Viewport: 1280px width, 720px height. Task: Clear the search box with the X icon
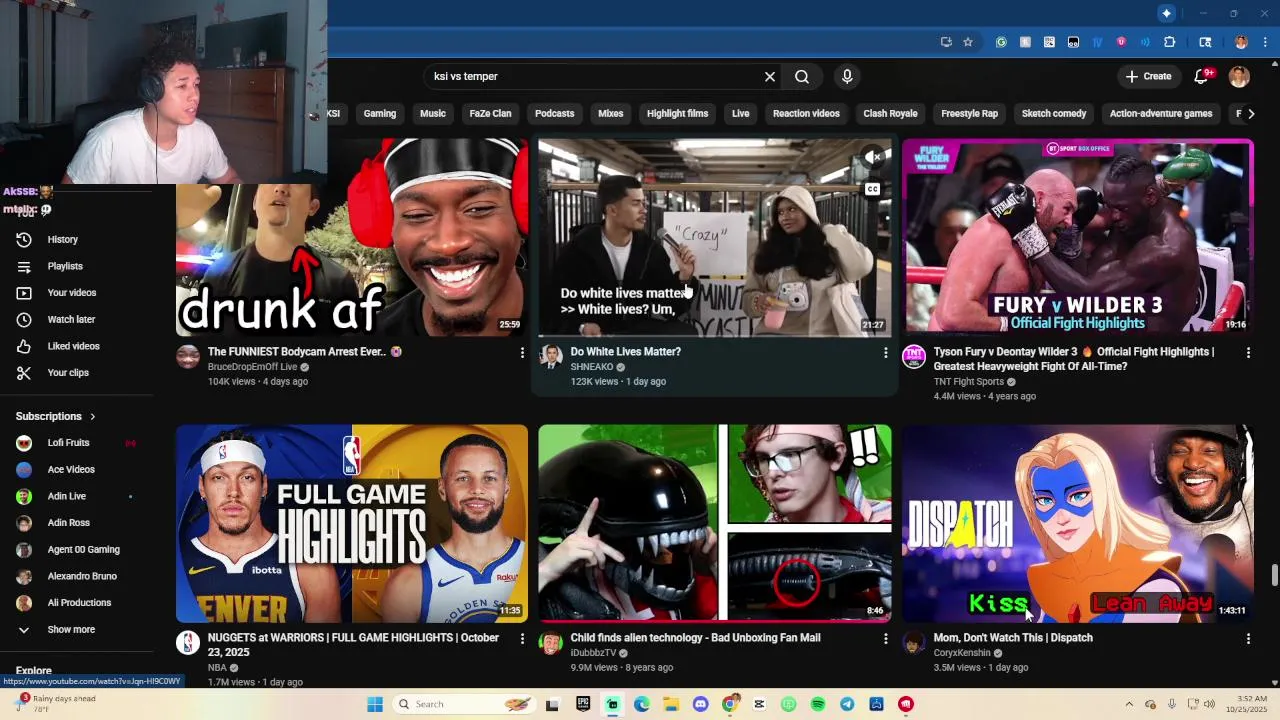tap(770, 76)
